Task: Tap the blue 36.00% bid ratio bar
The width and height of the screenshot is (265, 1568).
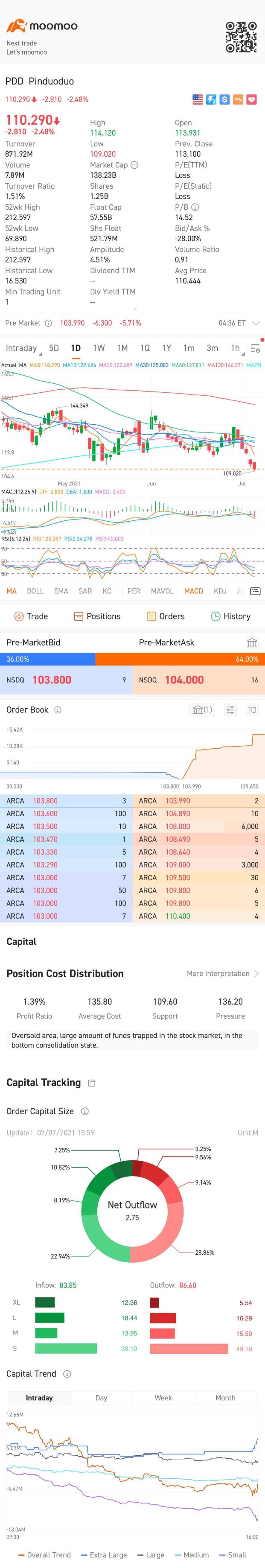Action: [47, 659]
